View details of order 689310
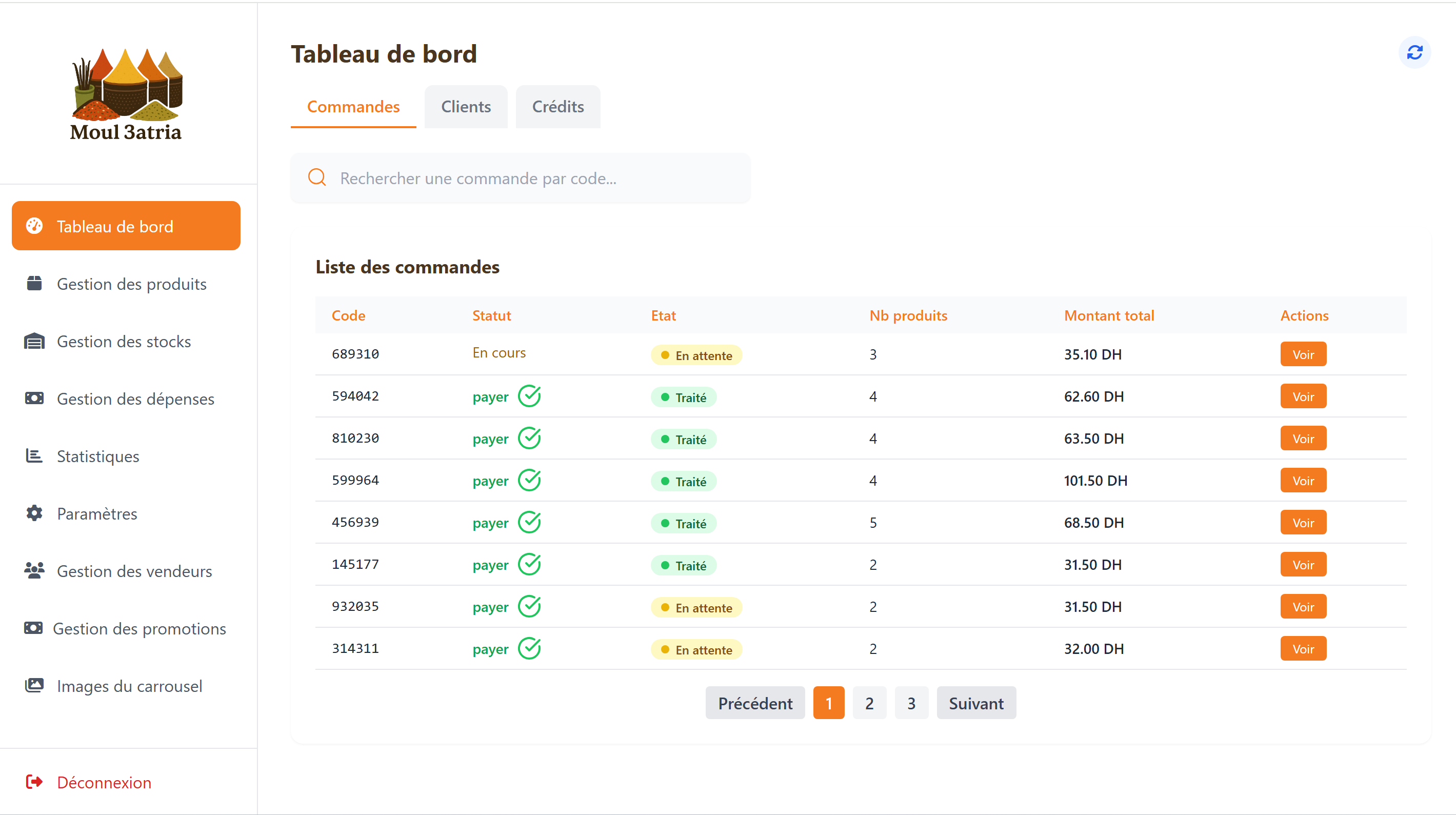Viewport: 1456px width, 815px height. [1303, 354]
